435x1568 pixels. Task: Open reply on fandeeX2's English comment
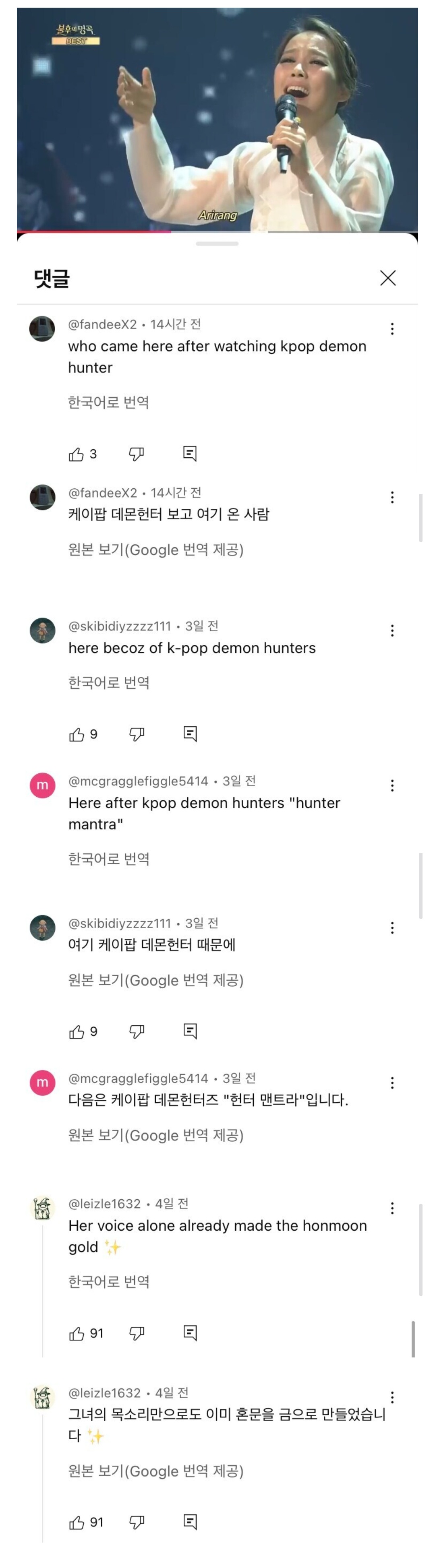[190, 454]
